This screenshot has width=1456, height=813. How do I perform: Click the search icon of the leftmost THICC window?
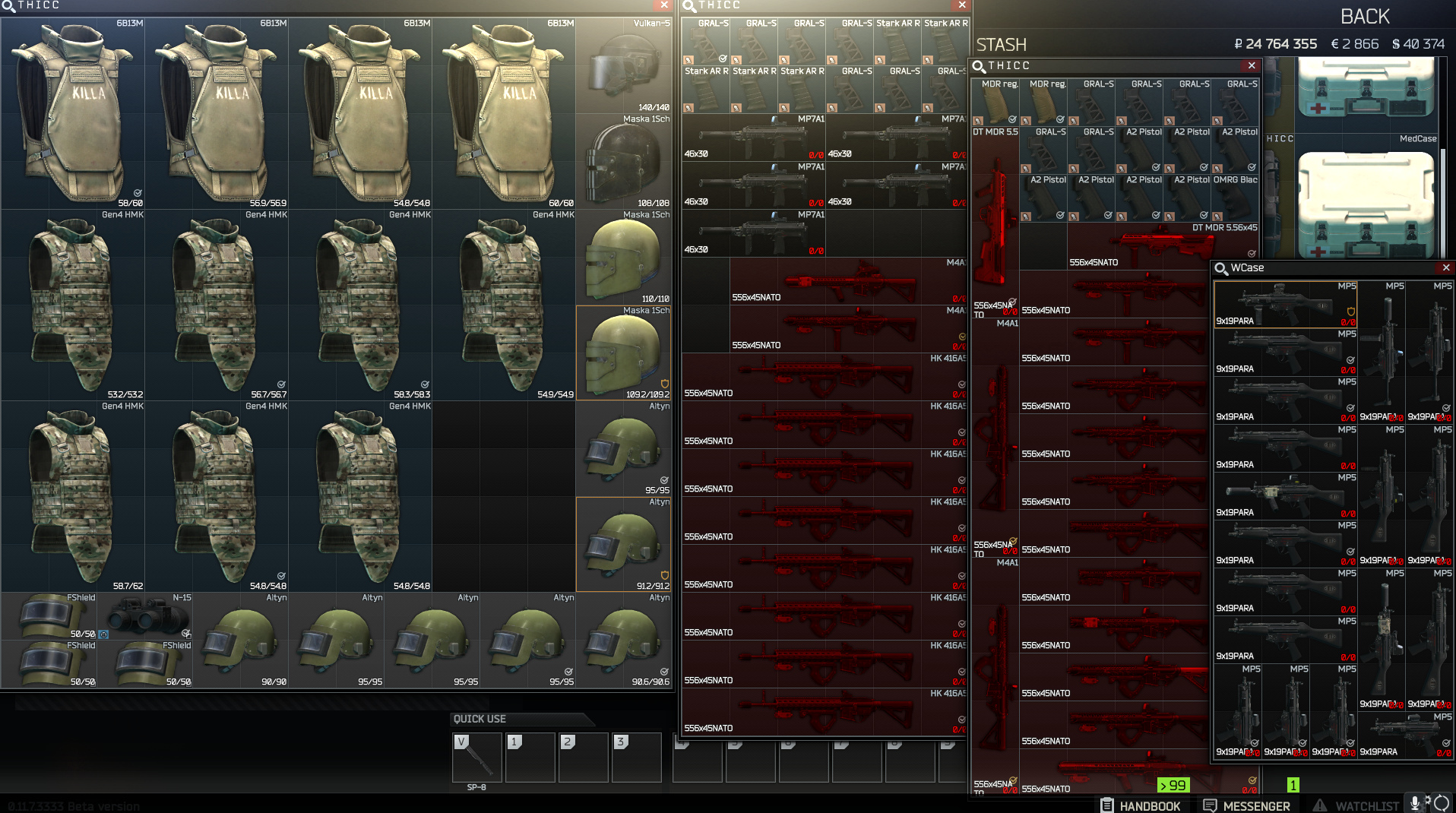tap(8, 6)
